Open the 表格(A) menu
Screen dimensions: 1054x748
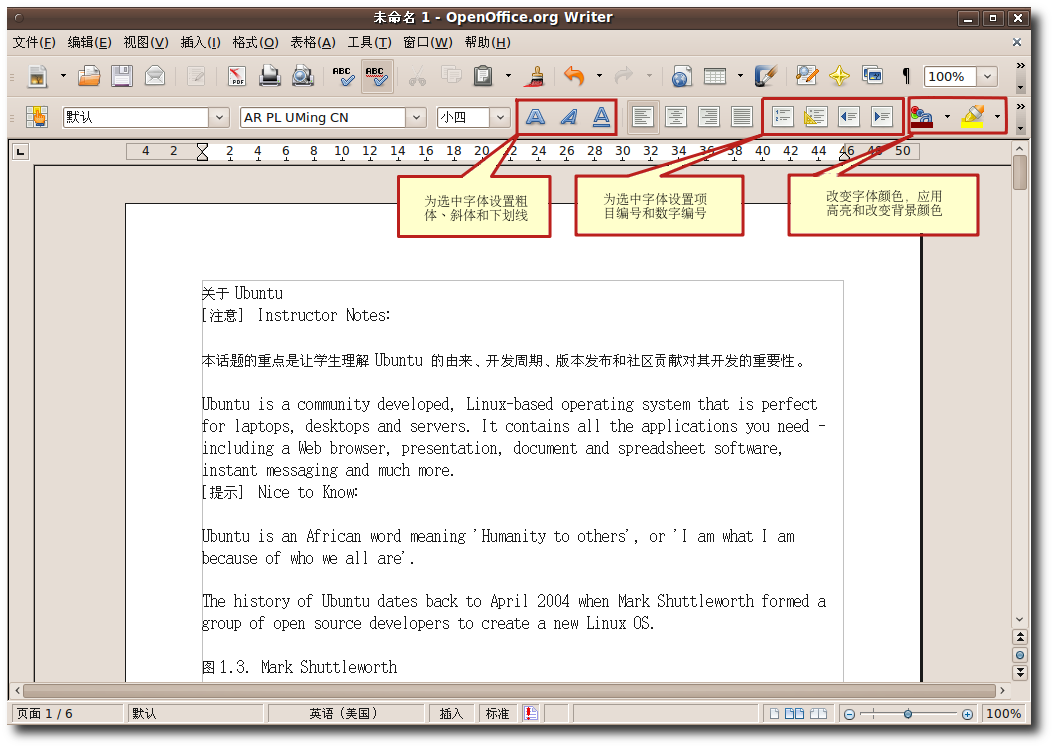tap(313, 42)
